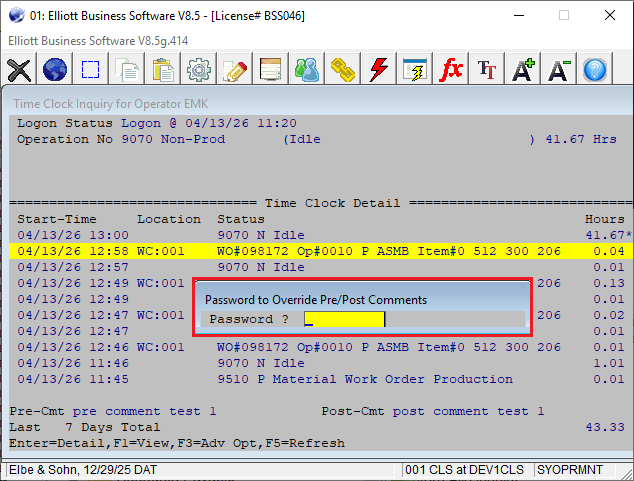Click the red fx formula icon

pos(451,70)
